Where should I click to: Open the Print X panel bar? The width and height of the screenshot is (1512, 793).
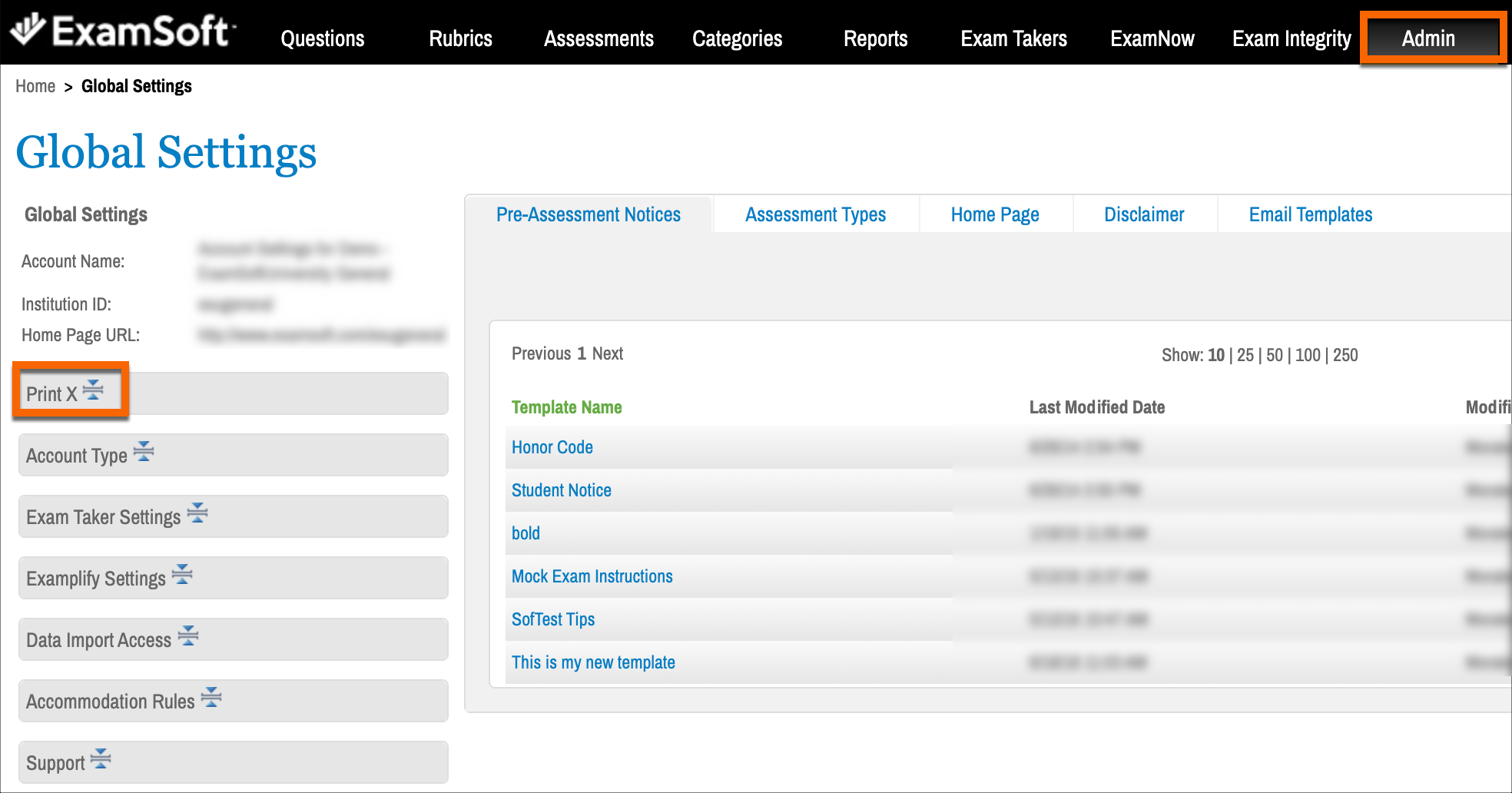click(234, 393)
